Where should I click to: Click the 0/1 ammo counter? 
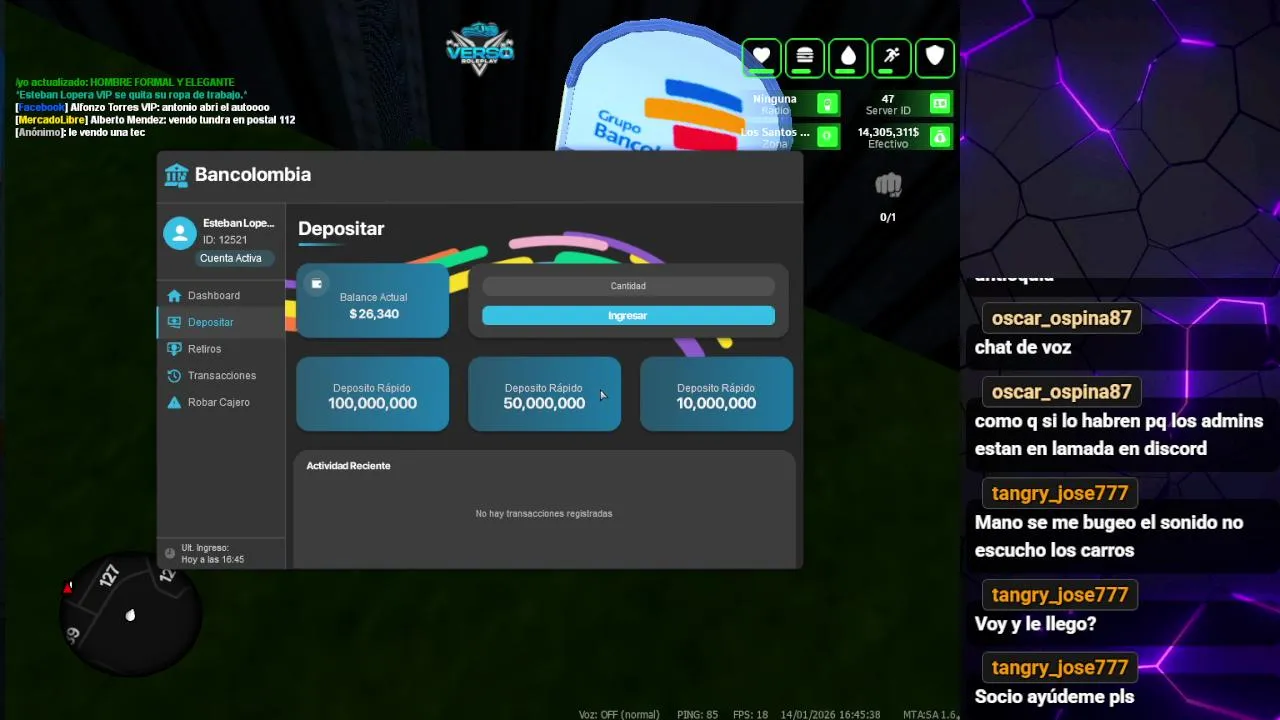[888, 217]
